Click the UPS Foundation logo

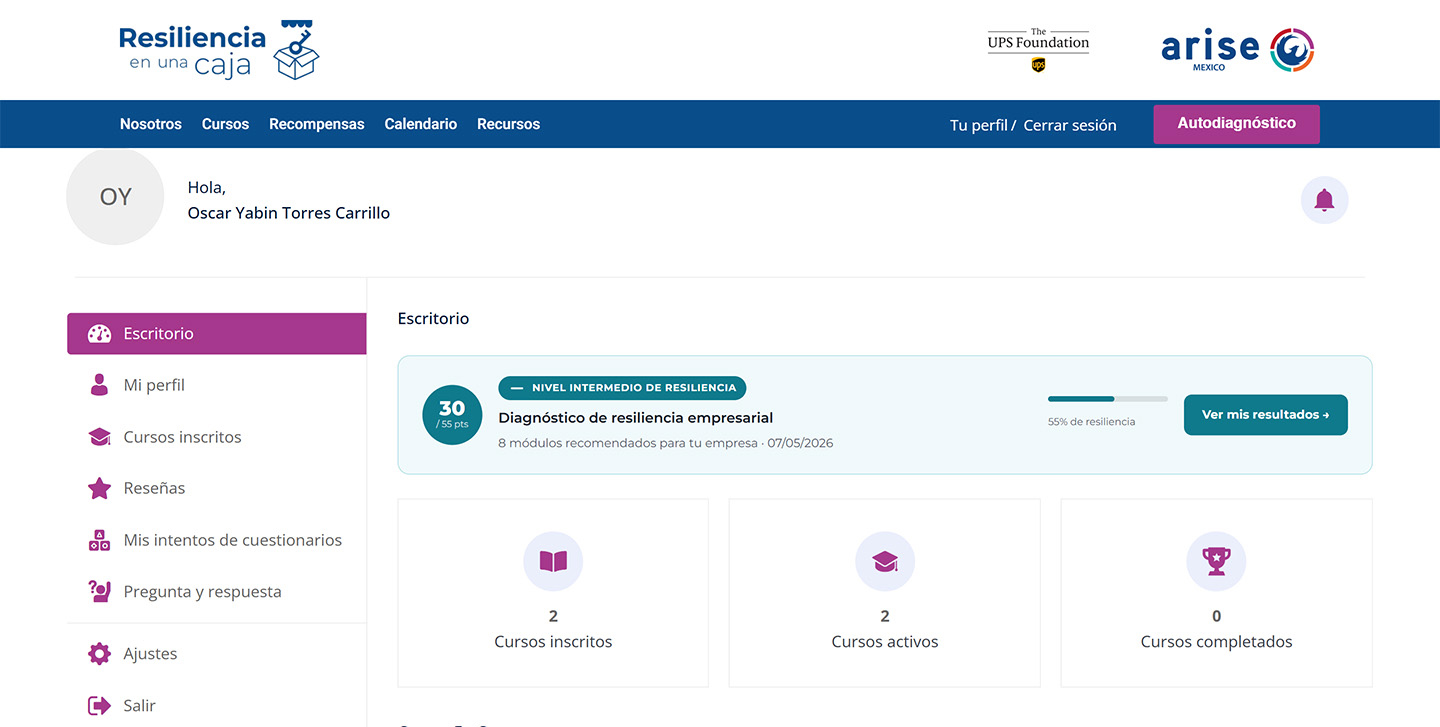1038,50
